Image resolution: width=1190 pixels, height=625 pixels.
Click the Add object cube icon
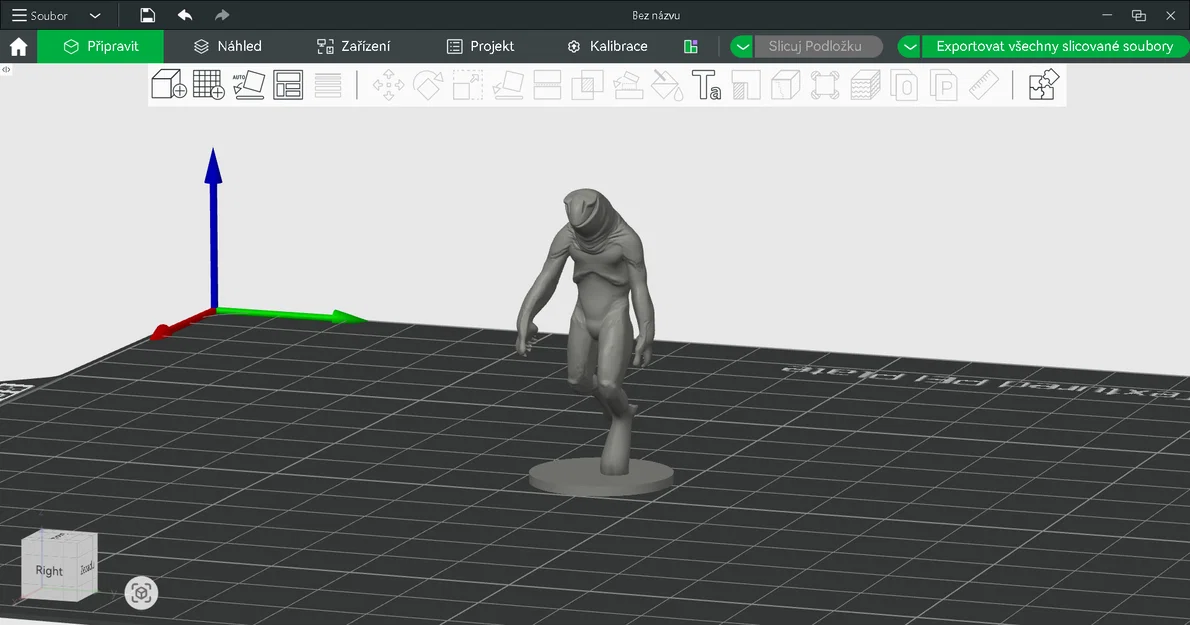[x=168, y=84]
